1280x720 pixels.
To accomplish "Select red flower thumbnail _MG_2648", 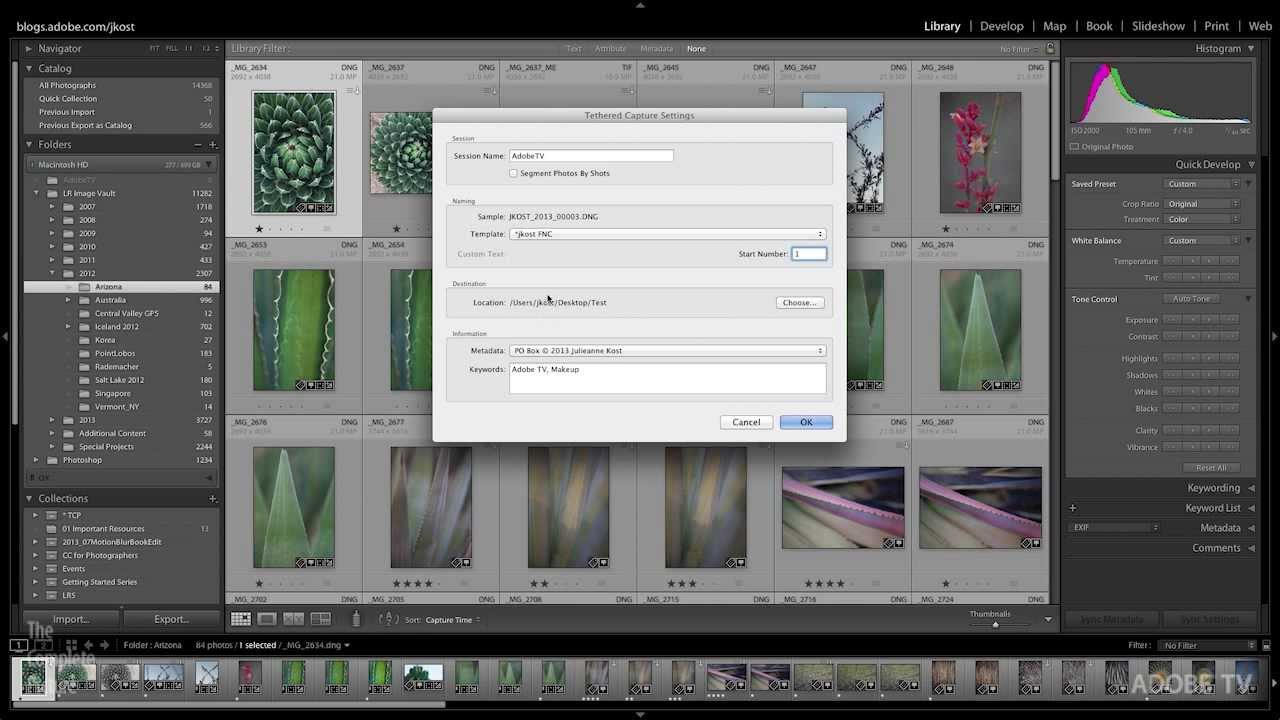I will point(980,153).
